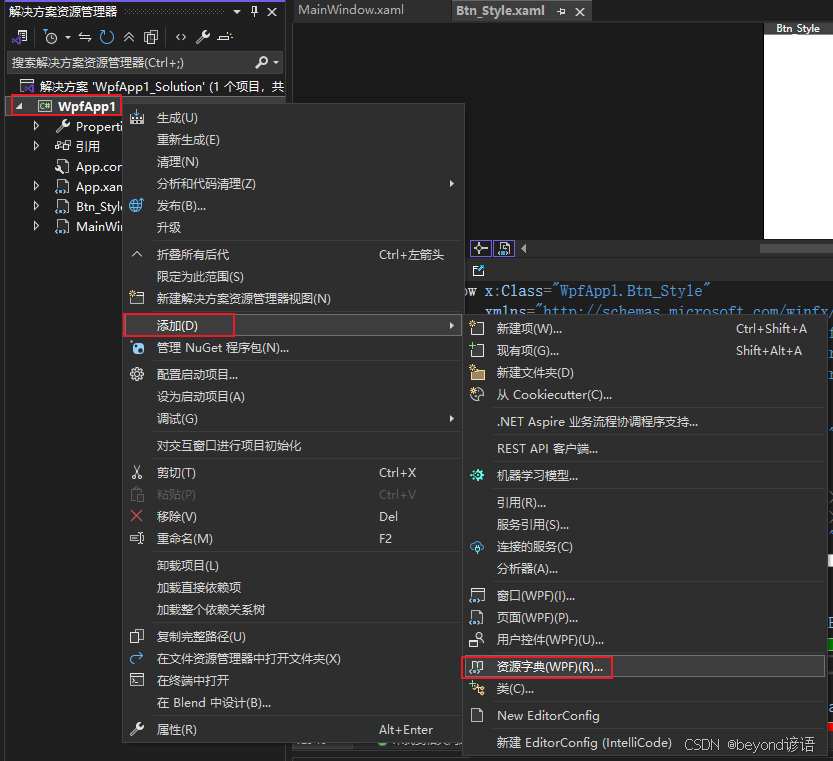833x761 pixels.
Task: Click the Cookiecutter icon in submenu
Action: coord(477,394)
